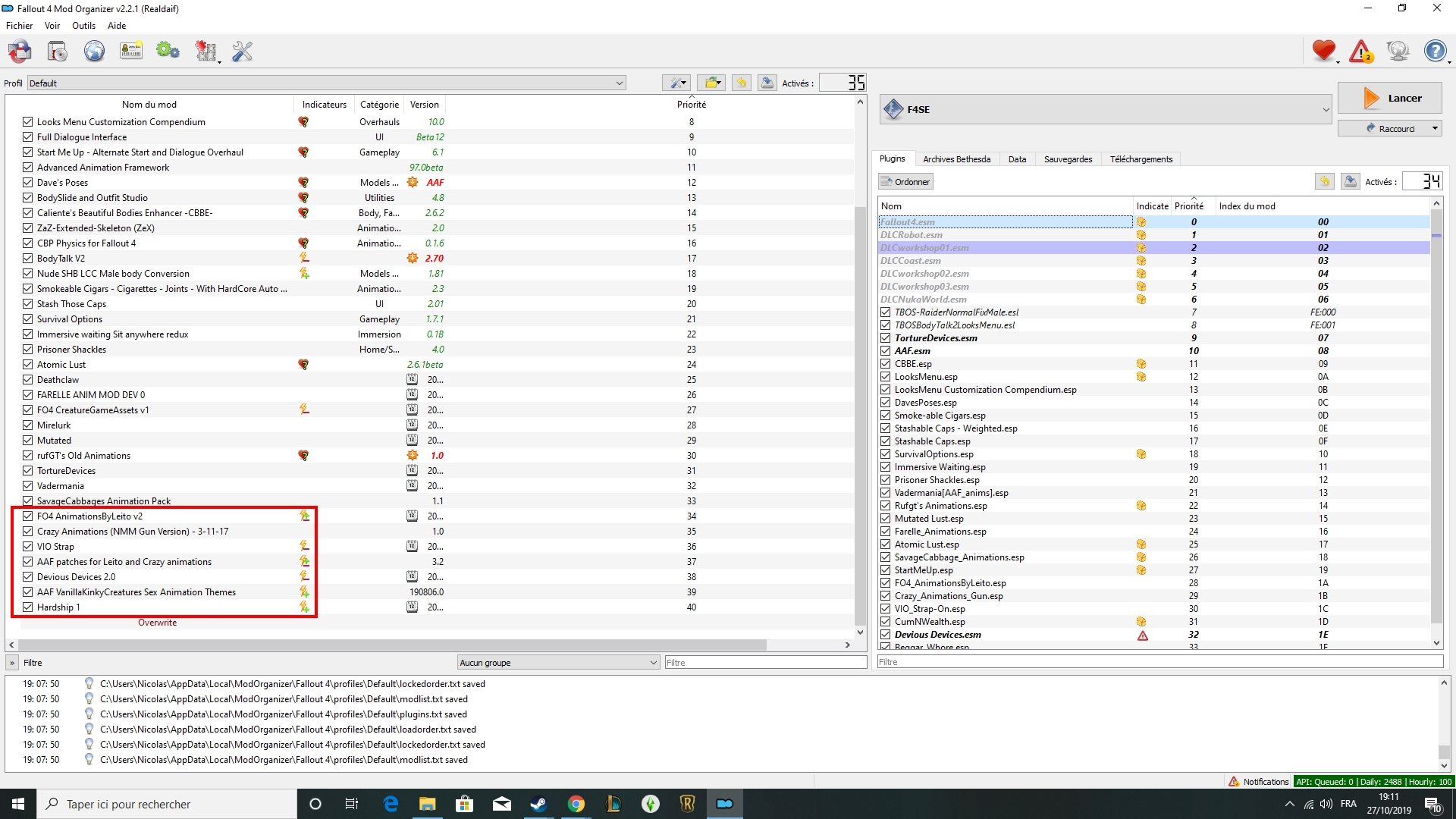Sort the mod list by the Priorité column header
This screenshot has width=1456, height=819.
(691, 105)
